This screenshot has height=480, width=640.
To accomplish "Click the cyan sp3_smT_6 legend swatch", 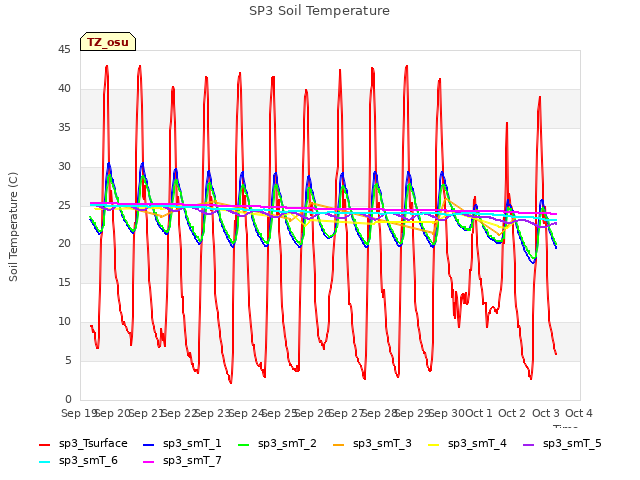I will tap(44, 462).
